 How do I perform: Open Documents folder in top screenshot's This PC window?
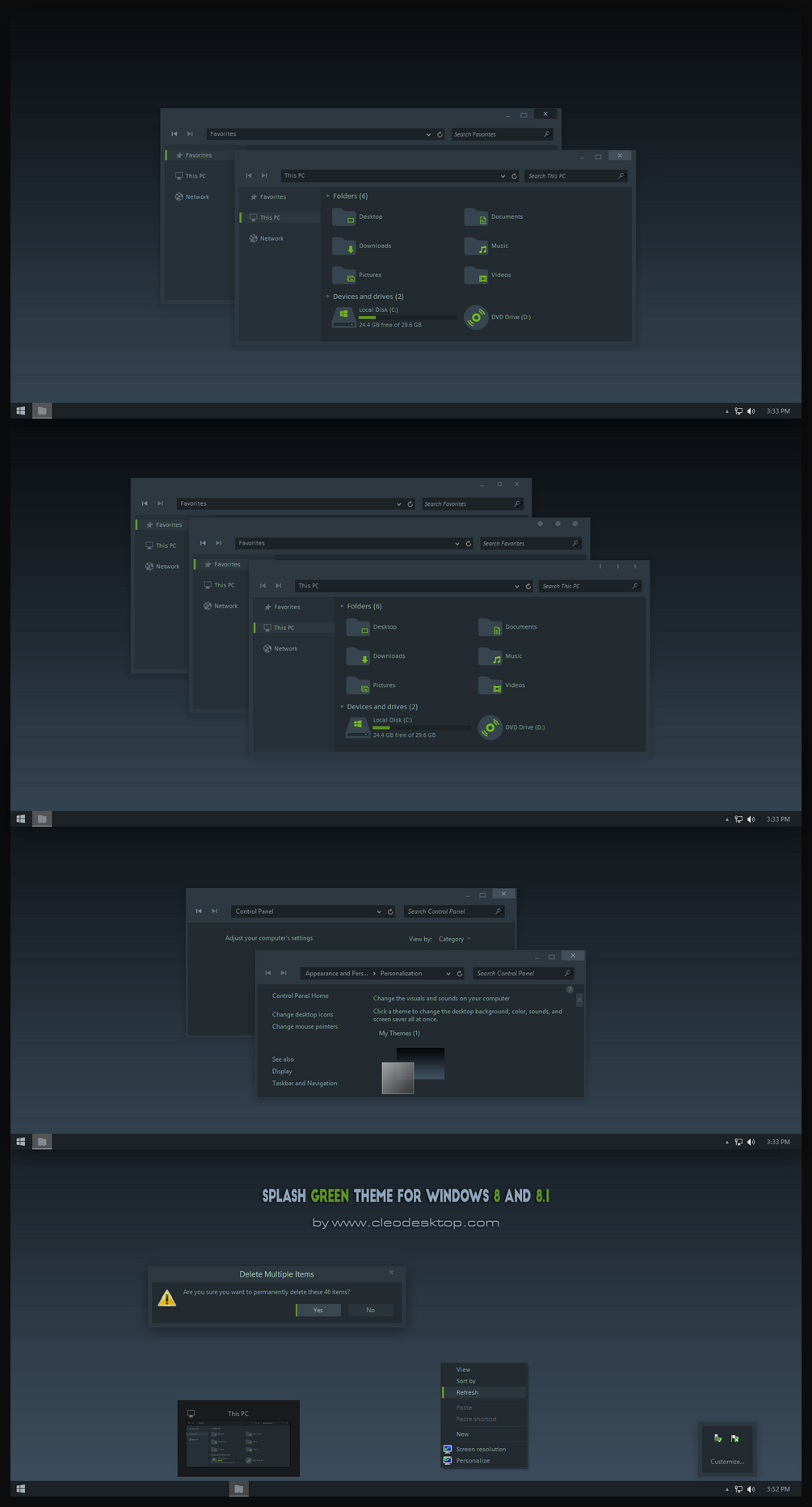(493, 217)
